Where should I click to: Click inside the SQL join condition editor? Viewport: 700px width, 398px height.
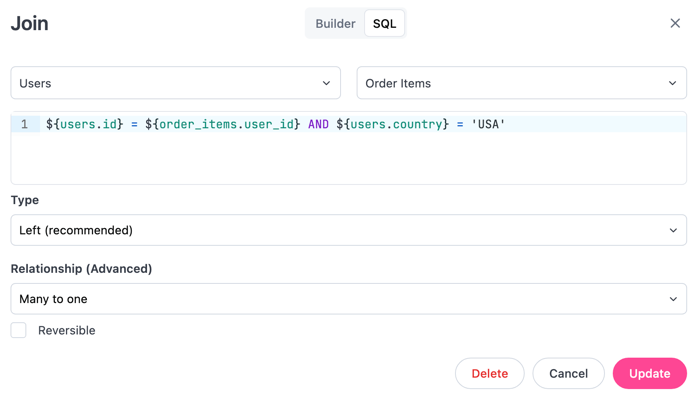pos(349,148)
